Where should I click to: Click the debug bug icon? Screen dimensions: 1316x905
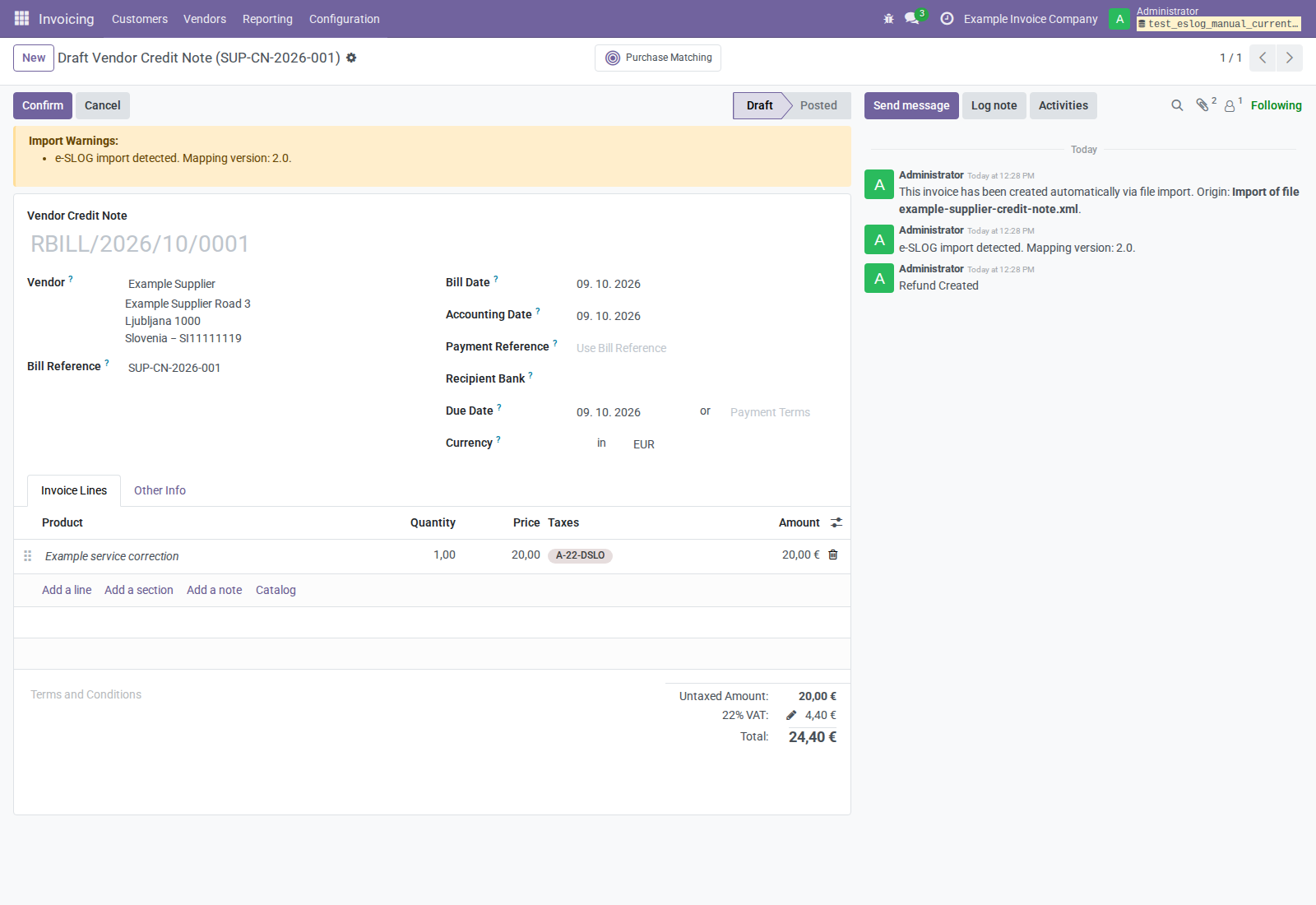click(x=888, y=18)
